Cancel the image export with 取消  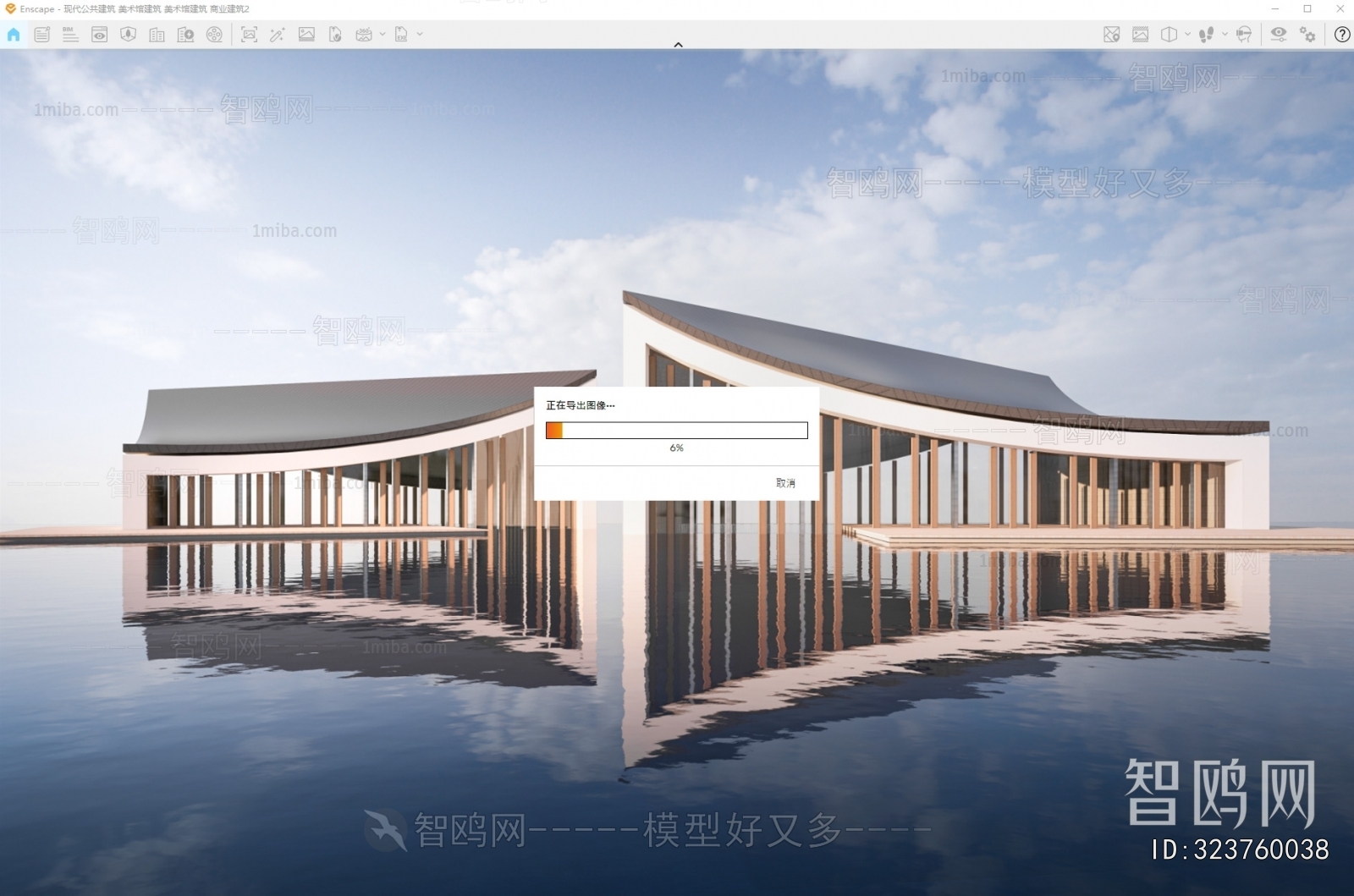(x=786, y=483)
